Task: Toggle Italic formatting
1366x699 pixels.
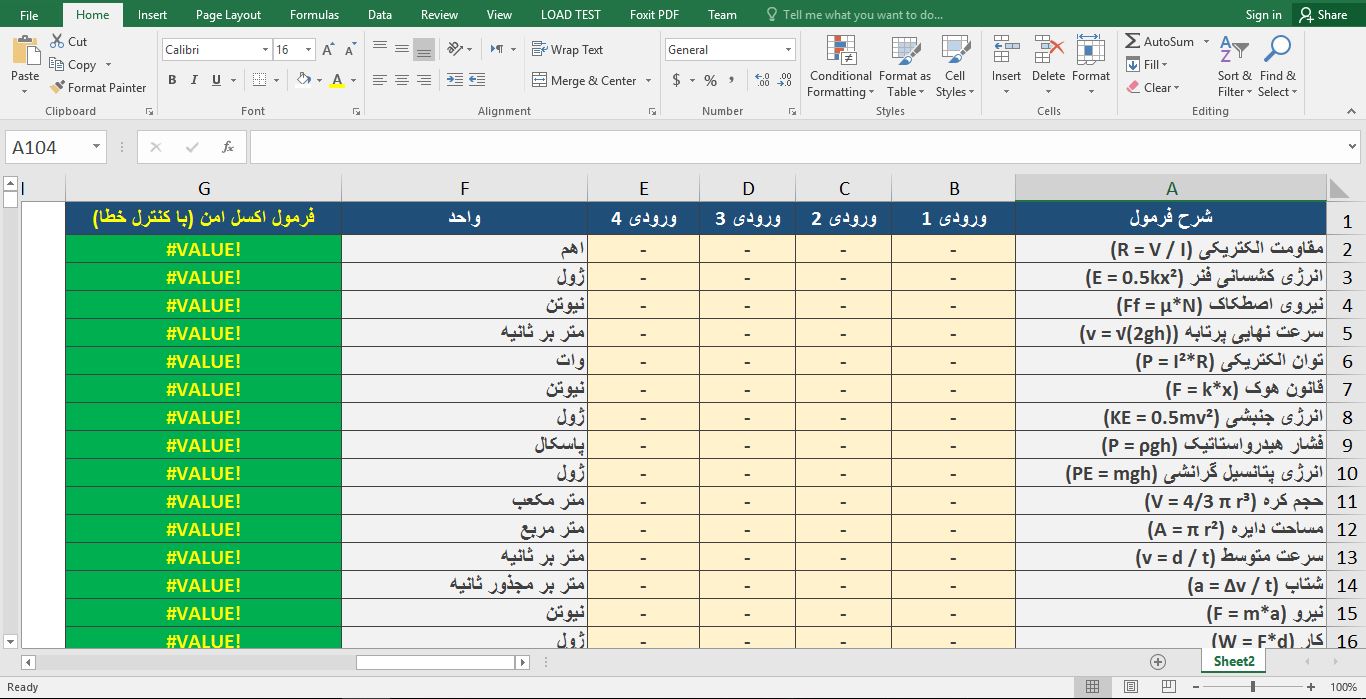Action: 196,80
